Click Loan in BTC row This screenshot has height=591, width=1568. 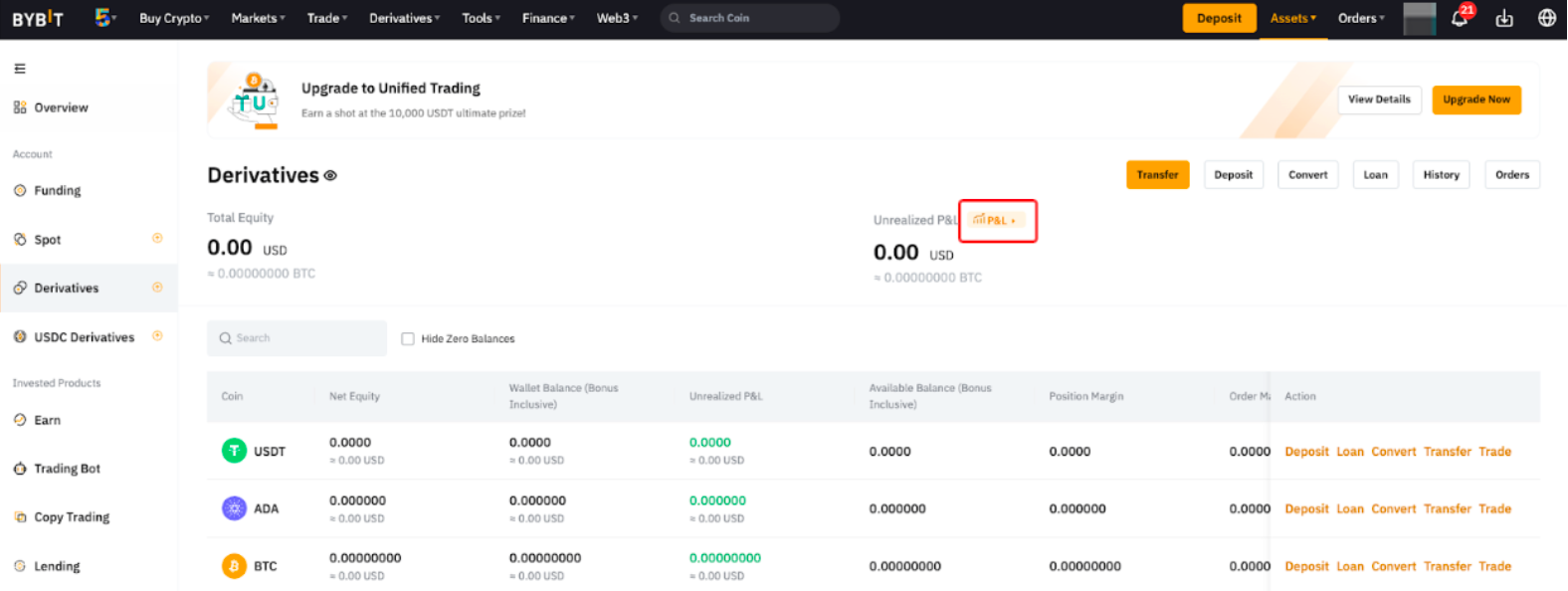[1350, 567]
